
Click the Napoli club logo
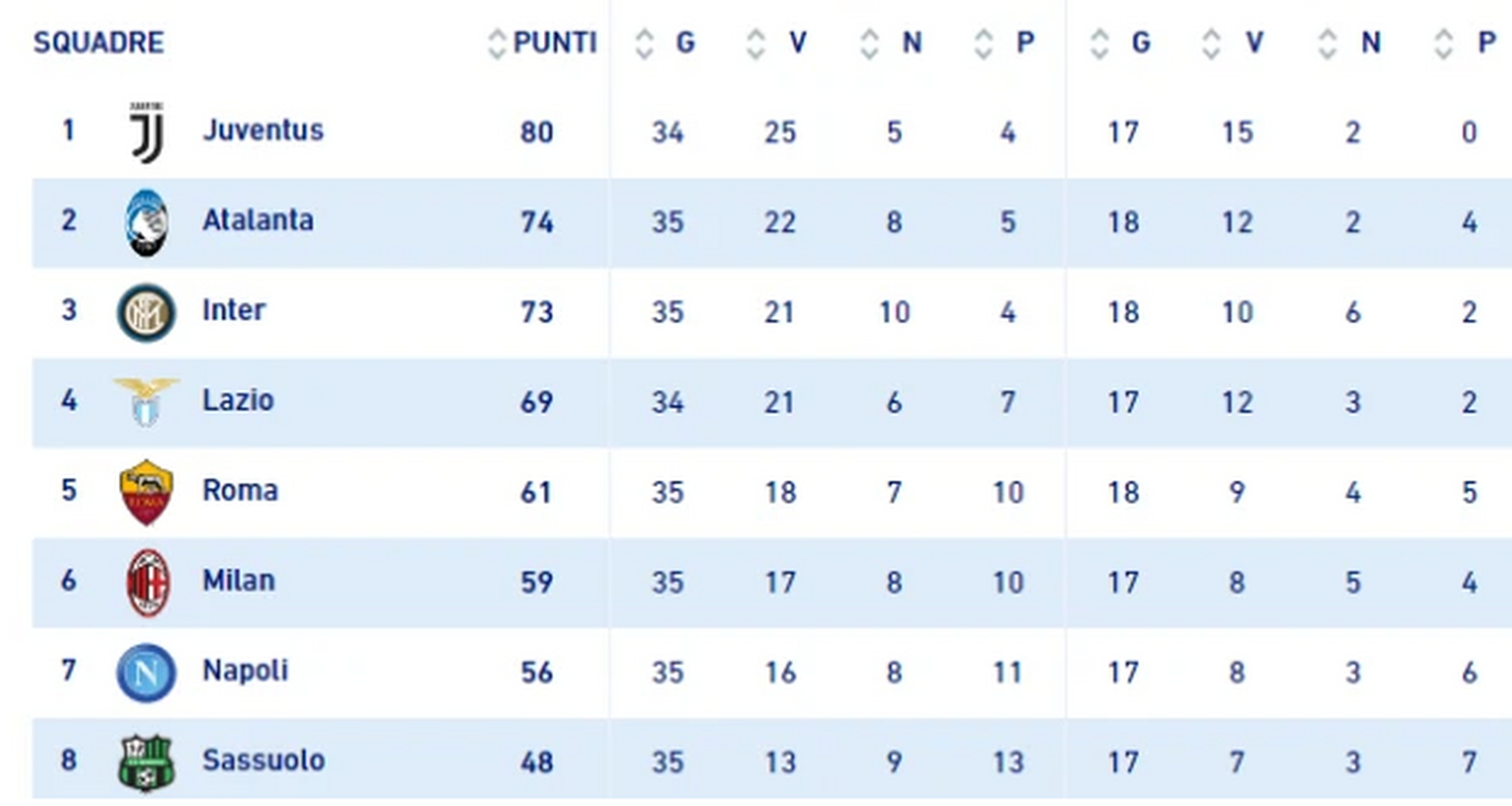[146, 673]
